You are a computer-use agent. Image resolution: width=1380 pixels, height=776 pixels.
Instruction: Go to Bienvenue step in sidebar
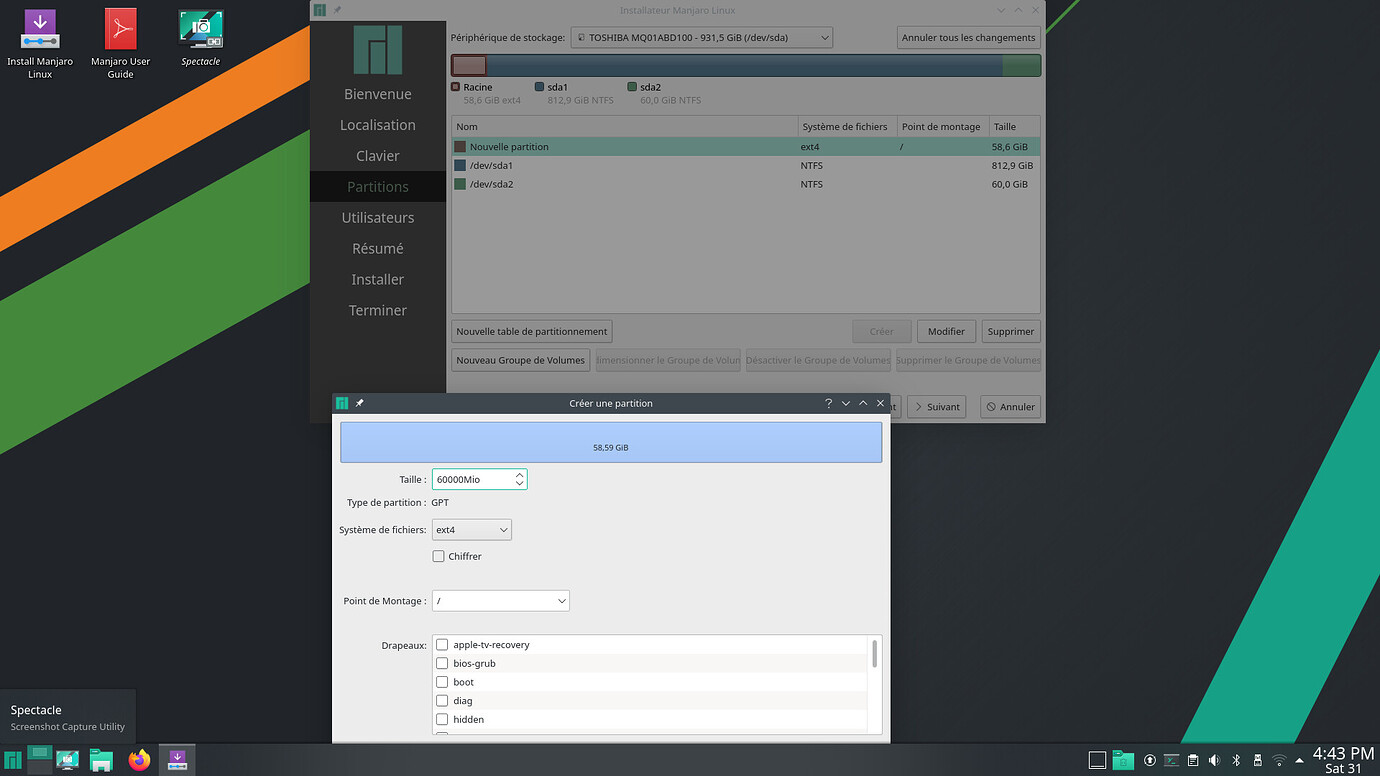click(x=378, y=94)
